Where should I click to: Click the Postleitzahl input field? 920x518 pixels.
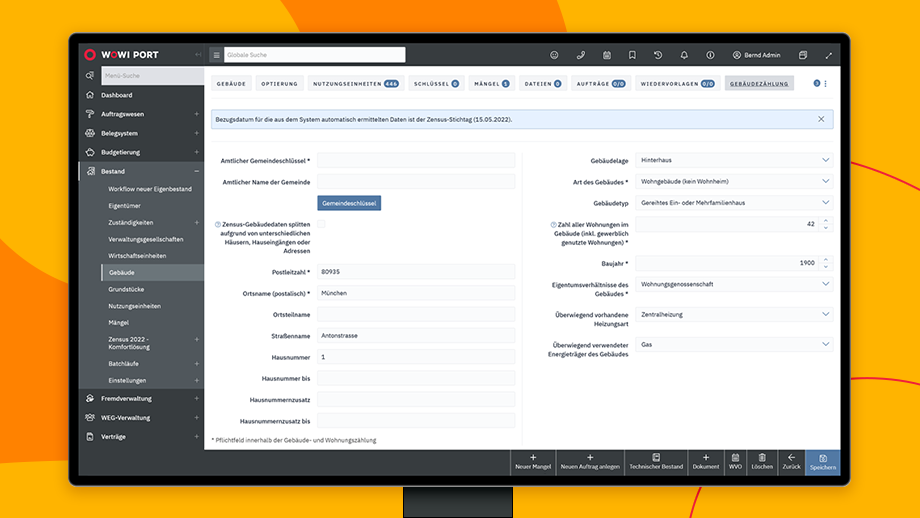pos(415,271)
